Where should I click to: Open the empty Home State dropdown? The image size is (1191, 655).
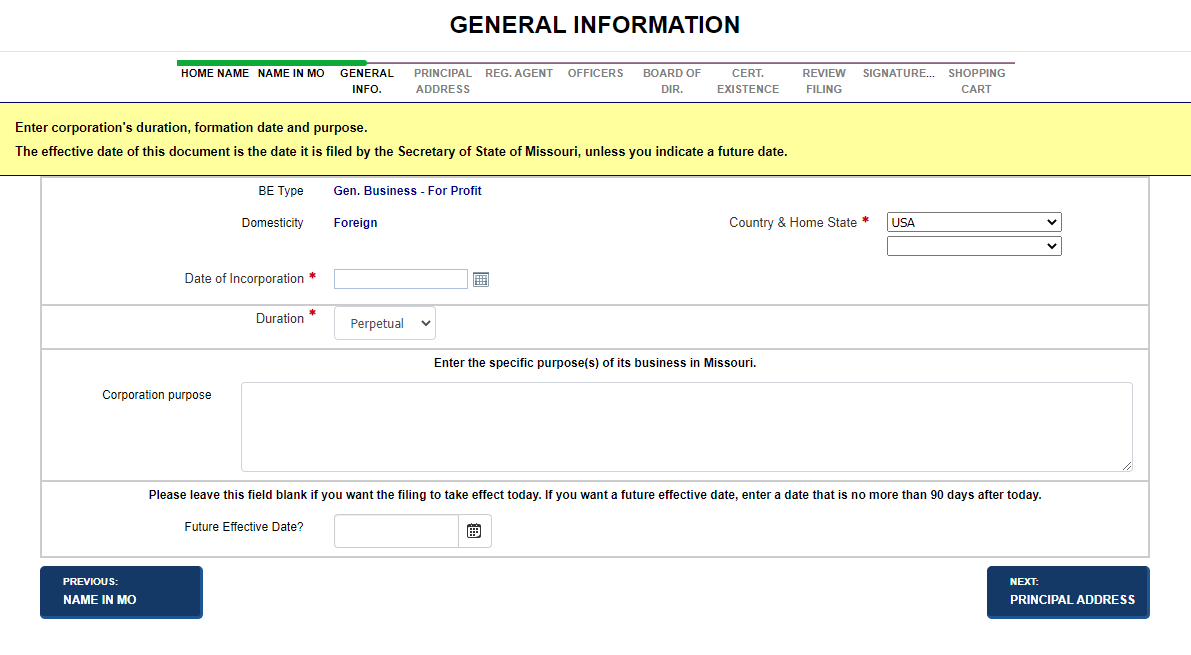tap(973, 246)
